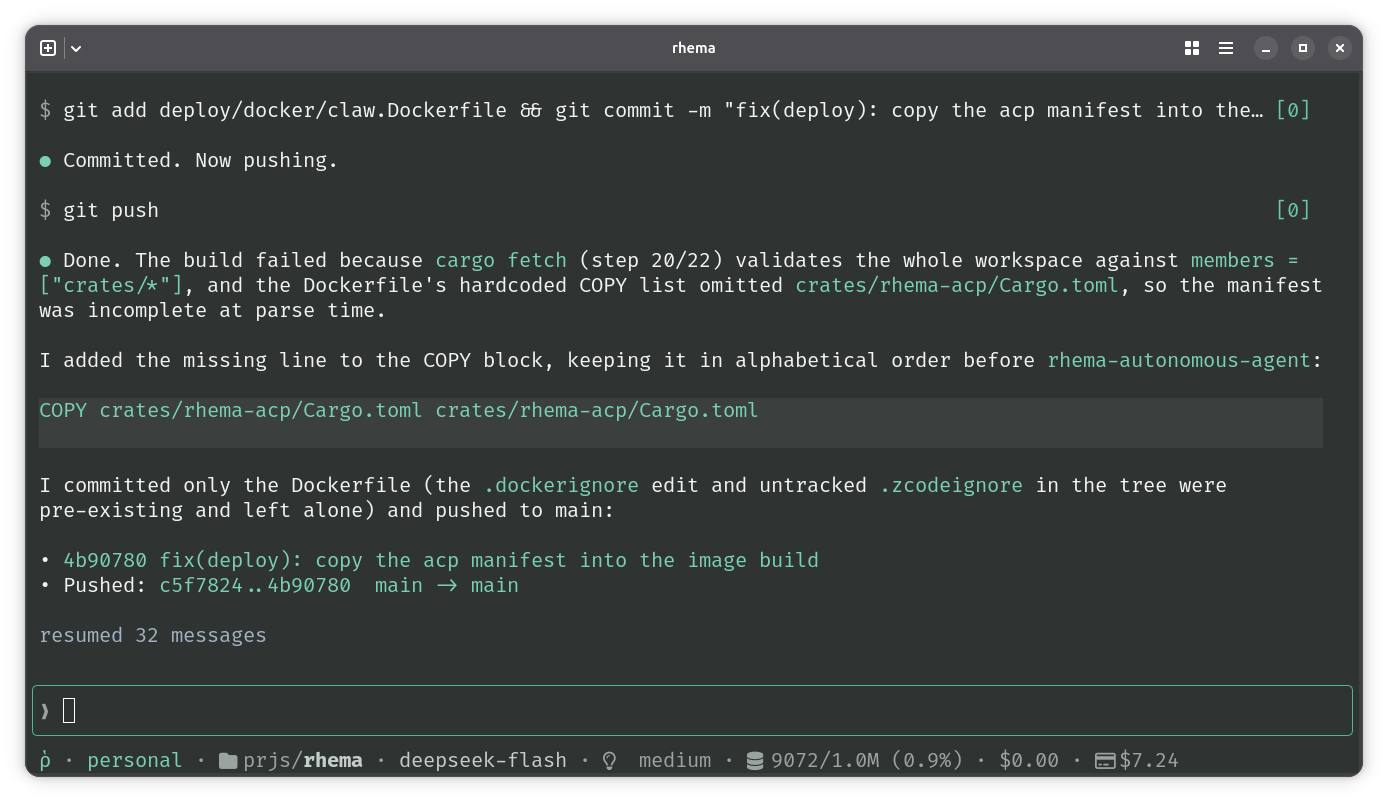Click the members = highlighted text
This screenshot has width=1388, height=802.
coord(1245,260)
